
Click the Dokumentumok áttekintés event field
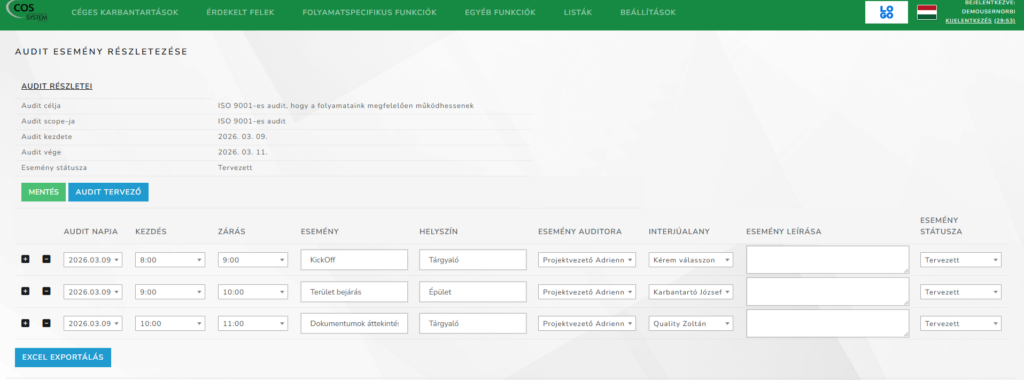[355, 323]
